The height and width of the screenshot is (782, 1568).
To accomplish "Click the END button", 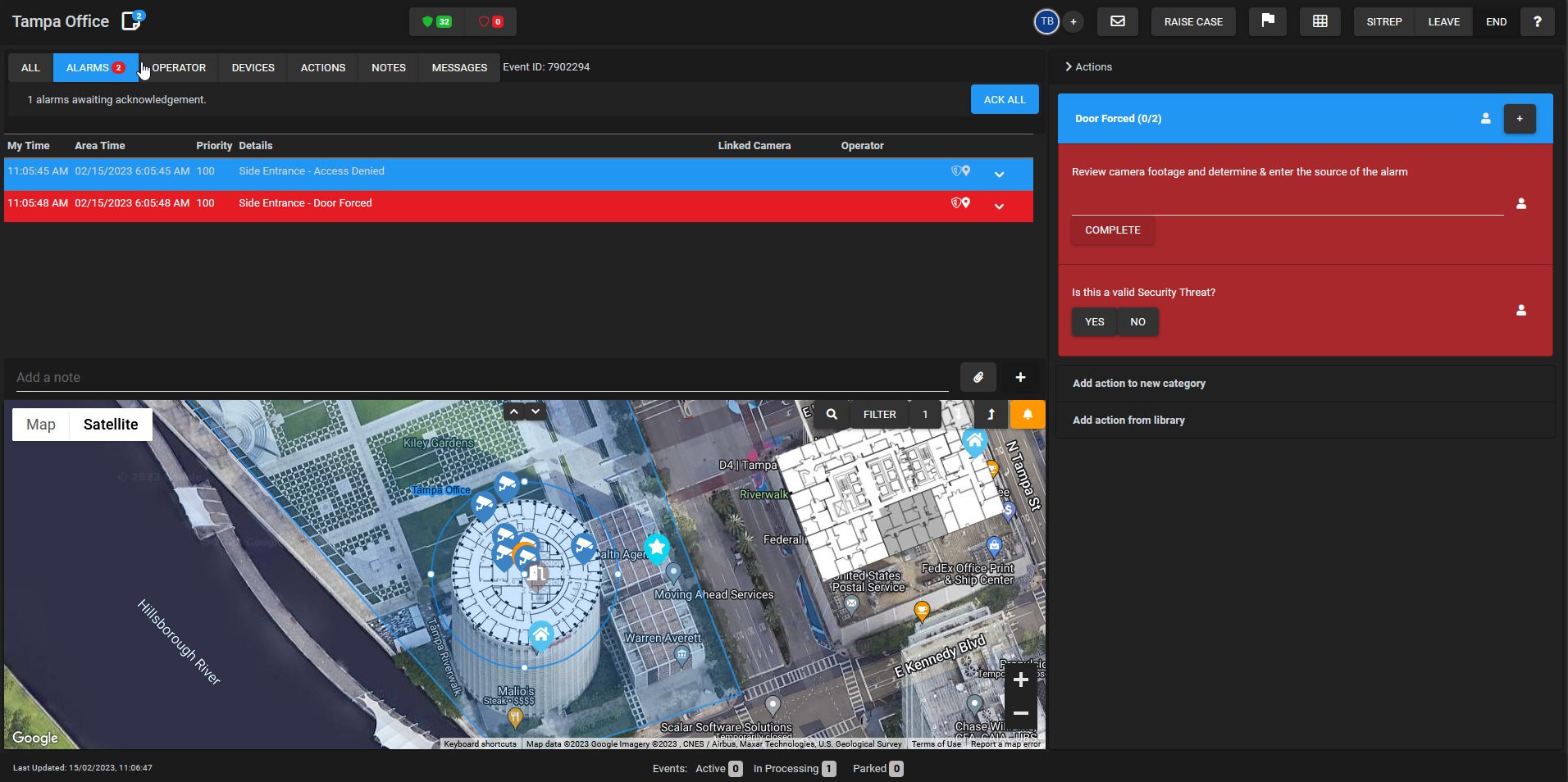I will click(x=1496, y=21).
